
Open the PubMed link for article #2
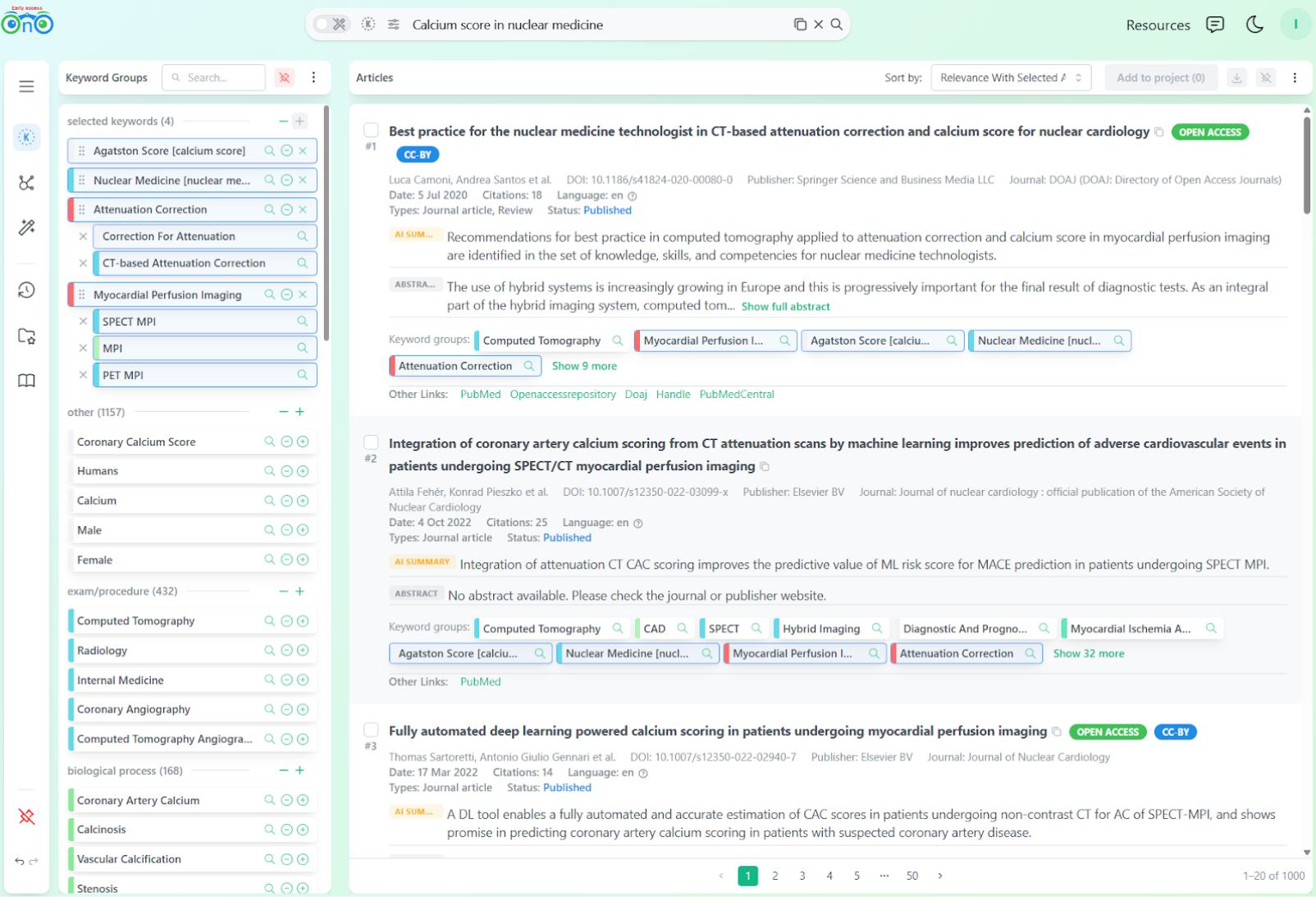pyautogui.click(x=480, y=682)
